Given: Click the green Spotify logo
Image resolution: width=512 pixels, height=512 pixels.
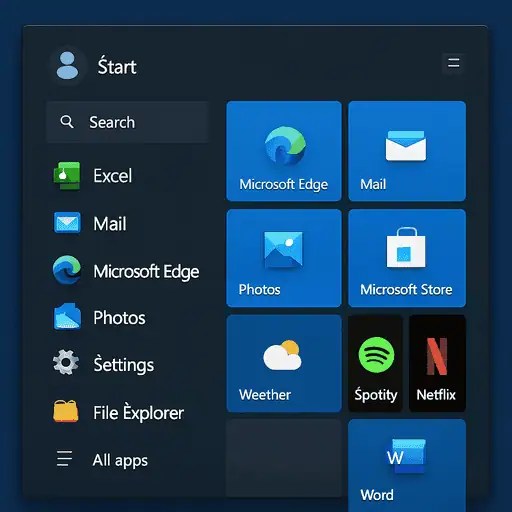Looking at the screenshot, I should point(376,355).
